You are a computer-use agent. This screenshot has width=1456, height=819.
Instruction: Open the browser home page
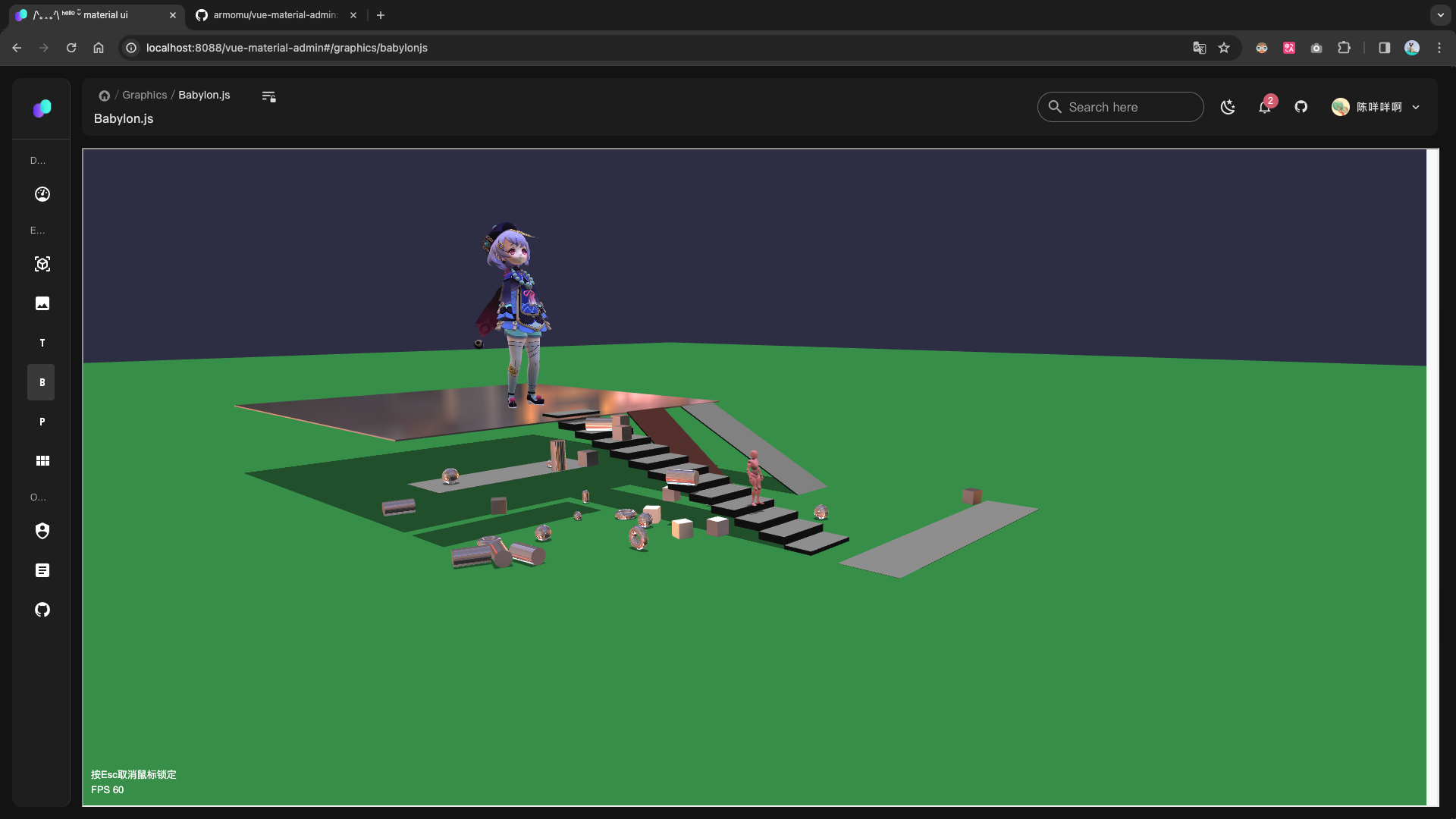coord(99,48)
